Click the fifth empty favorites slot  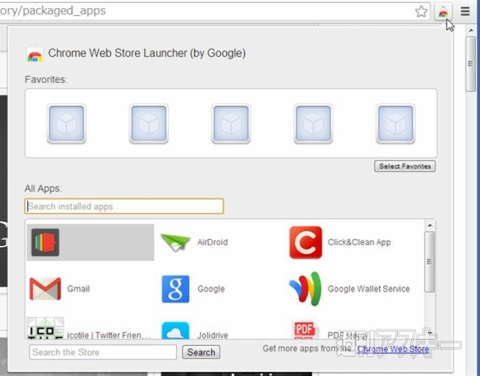[396, 124]
